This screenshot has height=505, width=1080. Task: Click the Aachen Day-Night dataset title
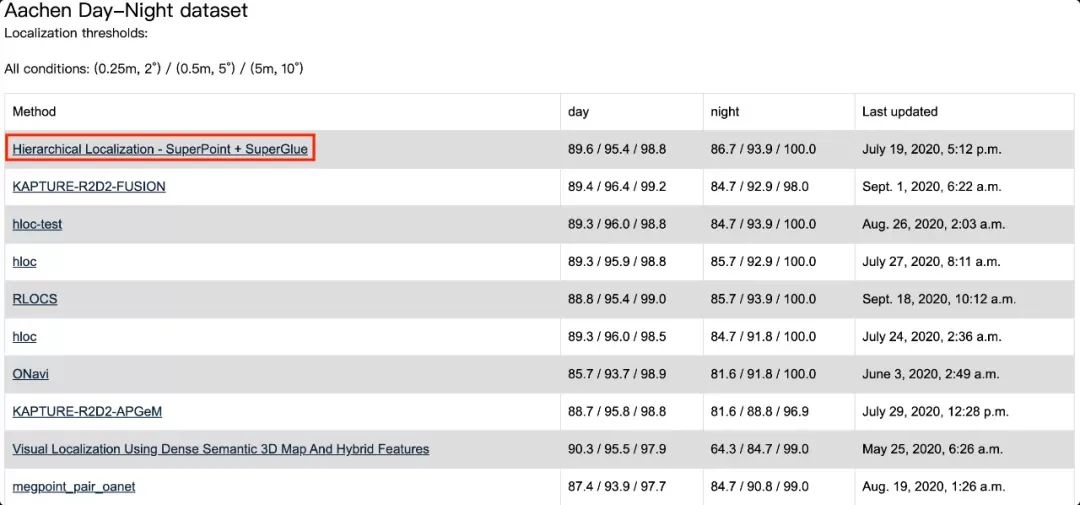tap(126, 12)
